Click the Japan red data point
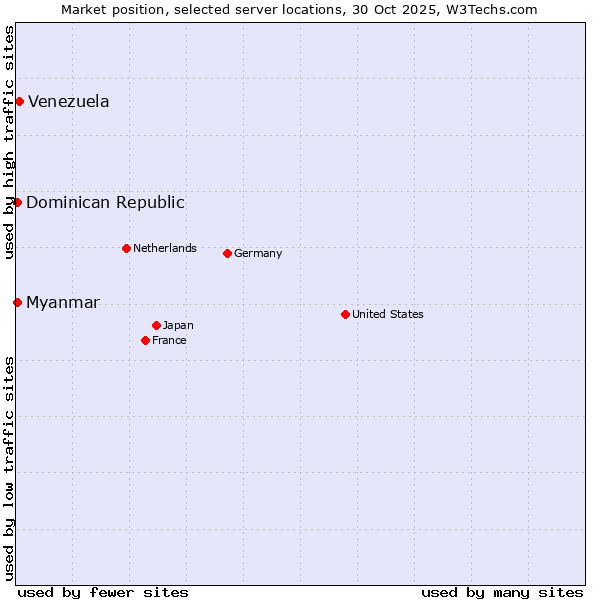Image resolution: width=600 pixels, height=600 pixels. [x=156, y=325]
